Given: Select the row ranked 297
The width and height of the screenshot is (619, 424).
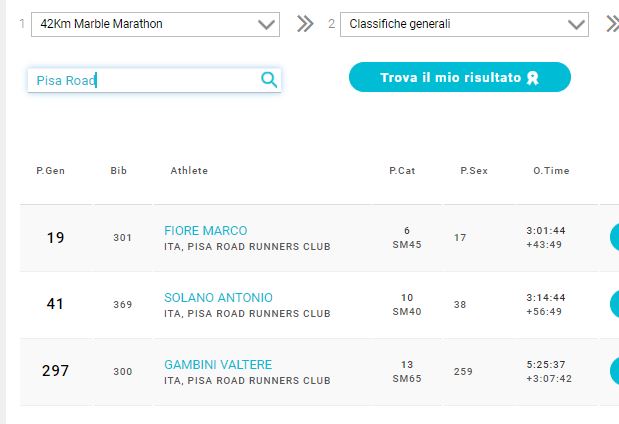Looking at the screenshot, I should (x=309, y=372).
